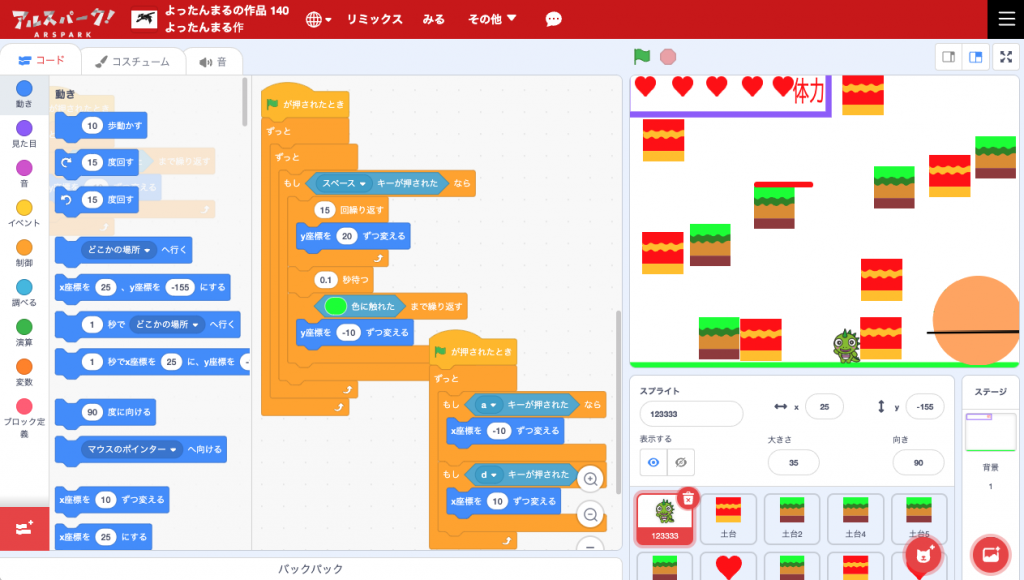Zoom in the code workspace
Image resolution: width=1024 pixels, height=580 pixels.
pyautogui.click(x=590, y=479)
